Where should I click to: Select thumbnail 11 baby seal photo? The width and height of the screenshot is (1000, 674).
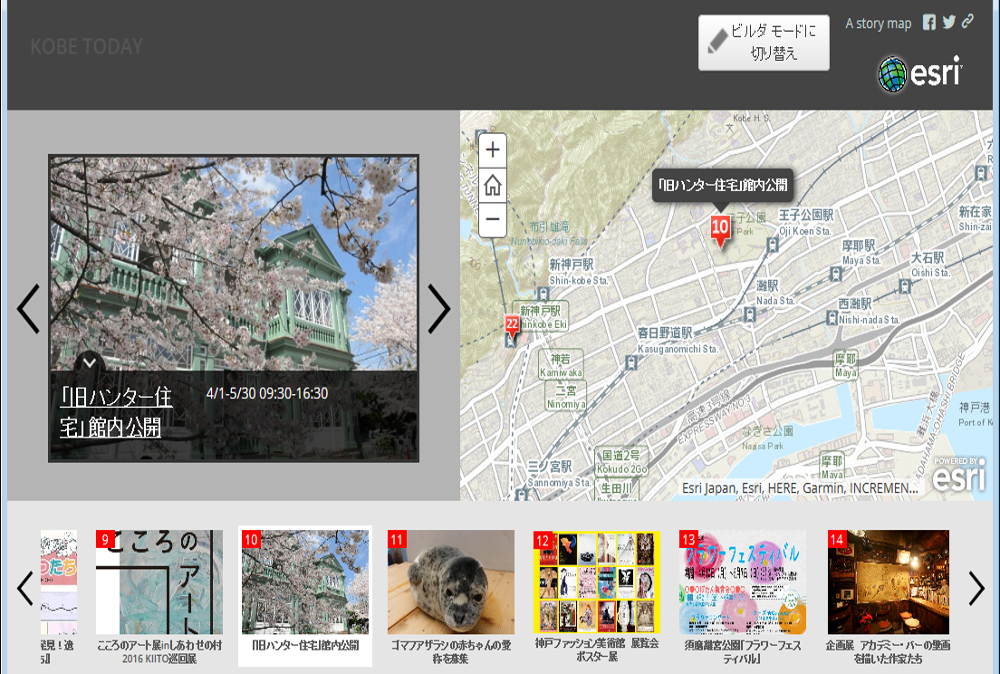point(451,582)
